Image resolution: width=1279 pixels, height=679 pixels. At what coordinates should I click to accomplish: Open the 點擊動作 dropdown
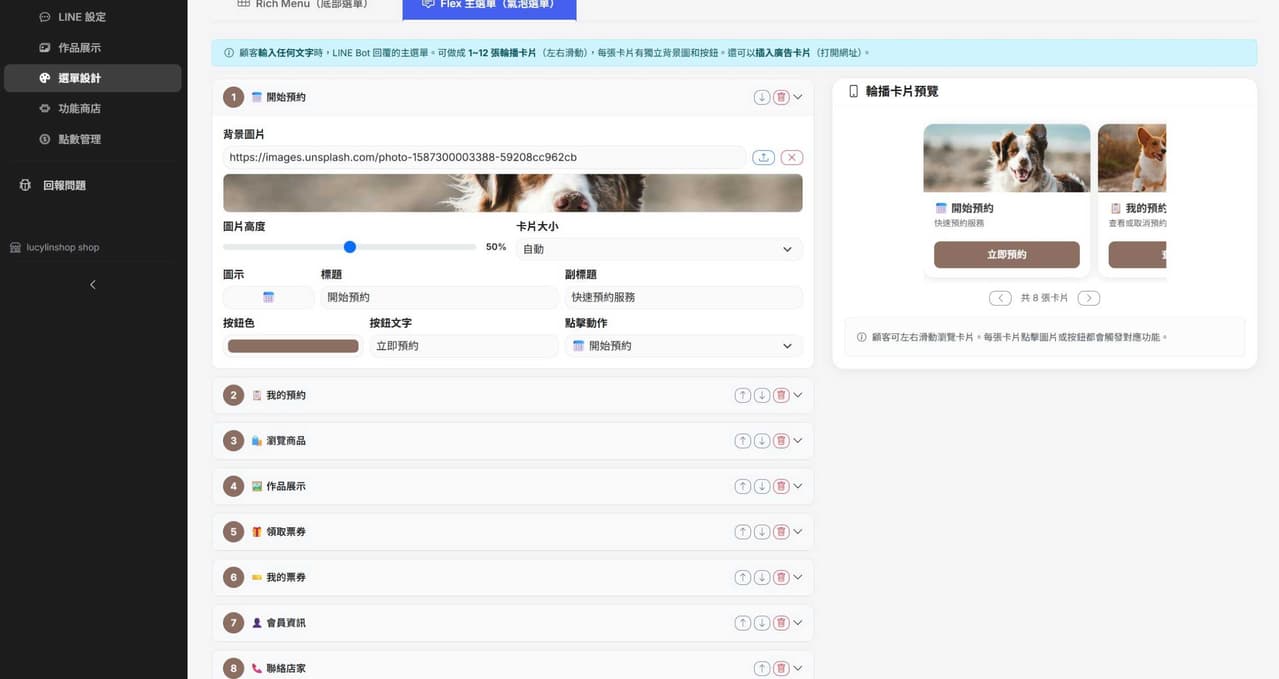684,346
